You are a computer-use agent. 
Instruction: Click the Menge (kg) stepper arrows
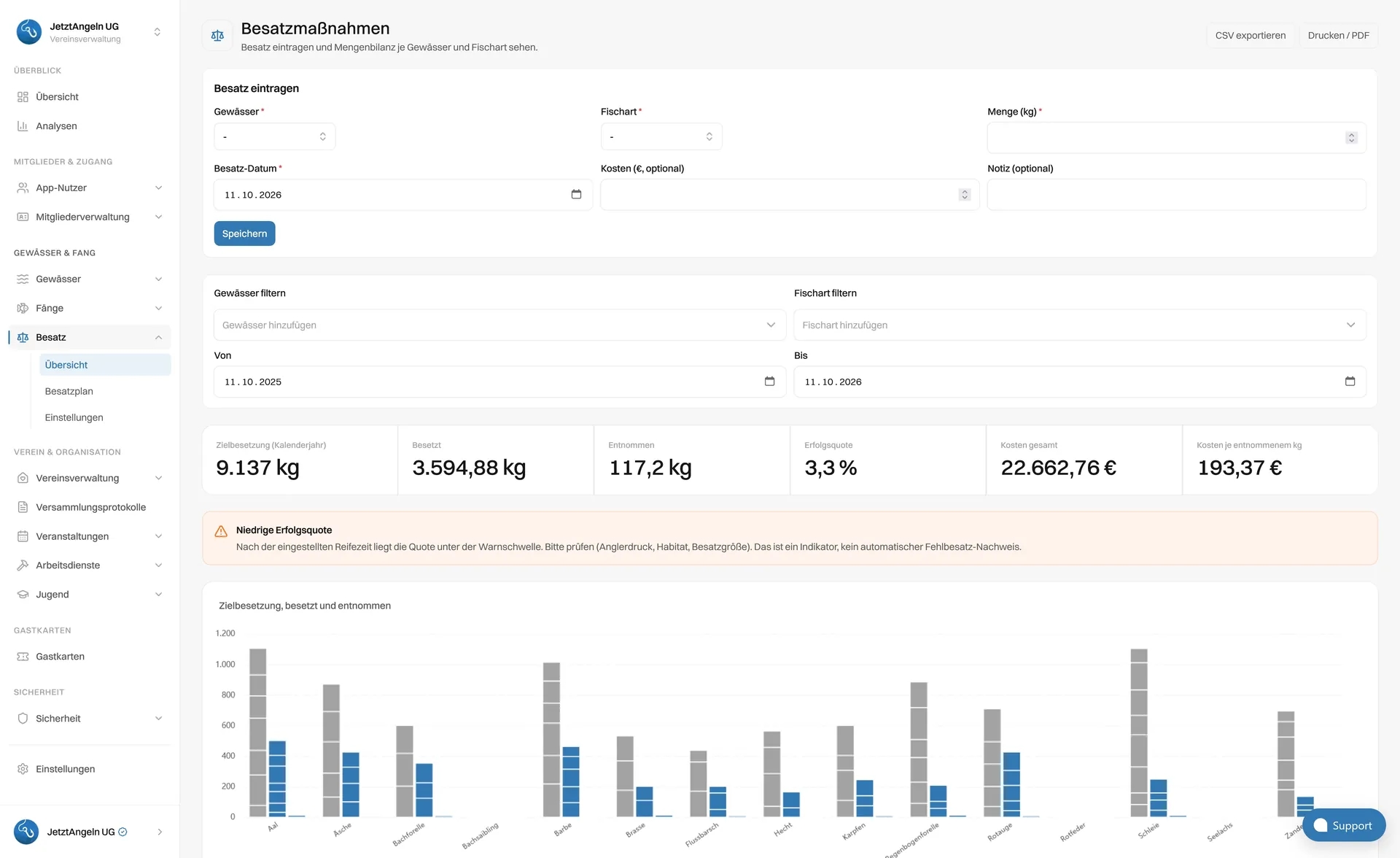[1351, 138]
